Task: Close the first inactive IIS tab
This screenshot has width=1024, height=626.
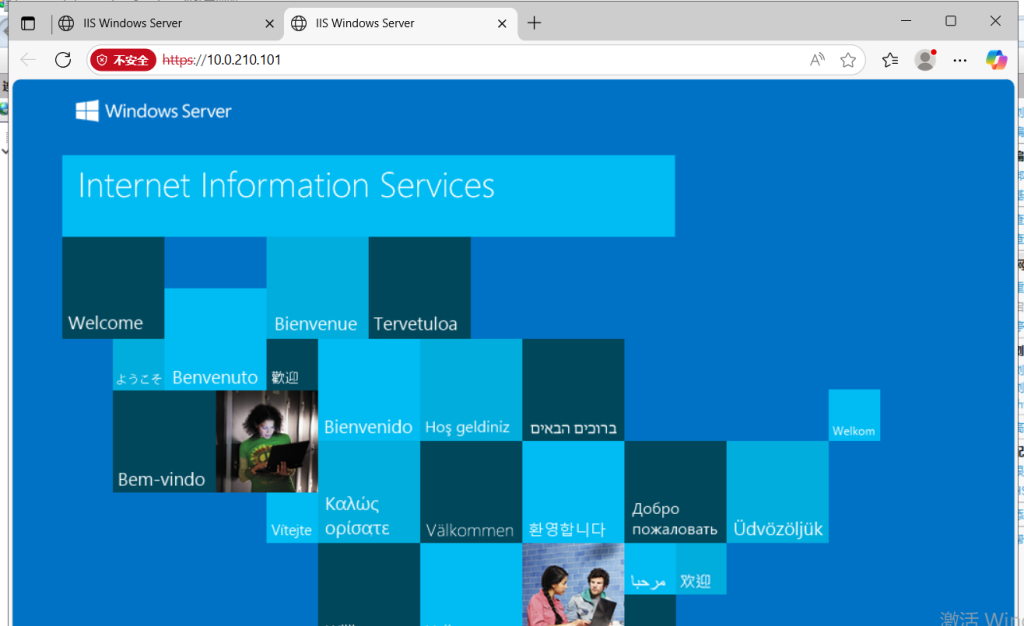Action: coord(269,23)
